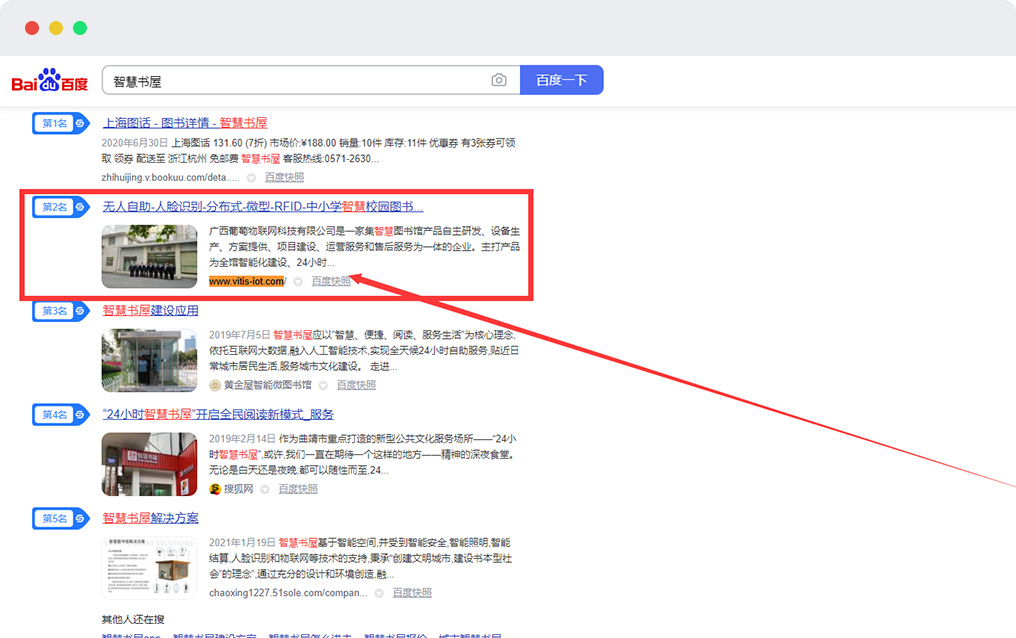
Task: Open 百度快照 for the vitis-iot result
Action: [x=331, y=281]
